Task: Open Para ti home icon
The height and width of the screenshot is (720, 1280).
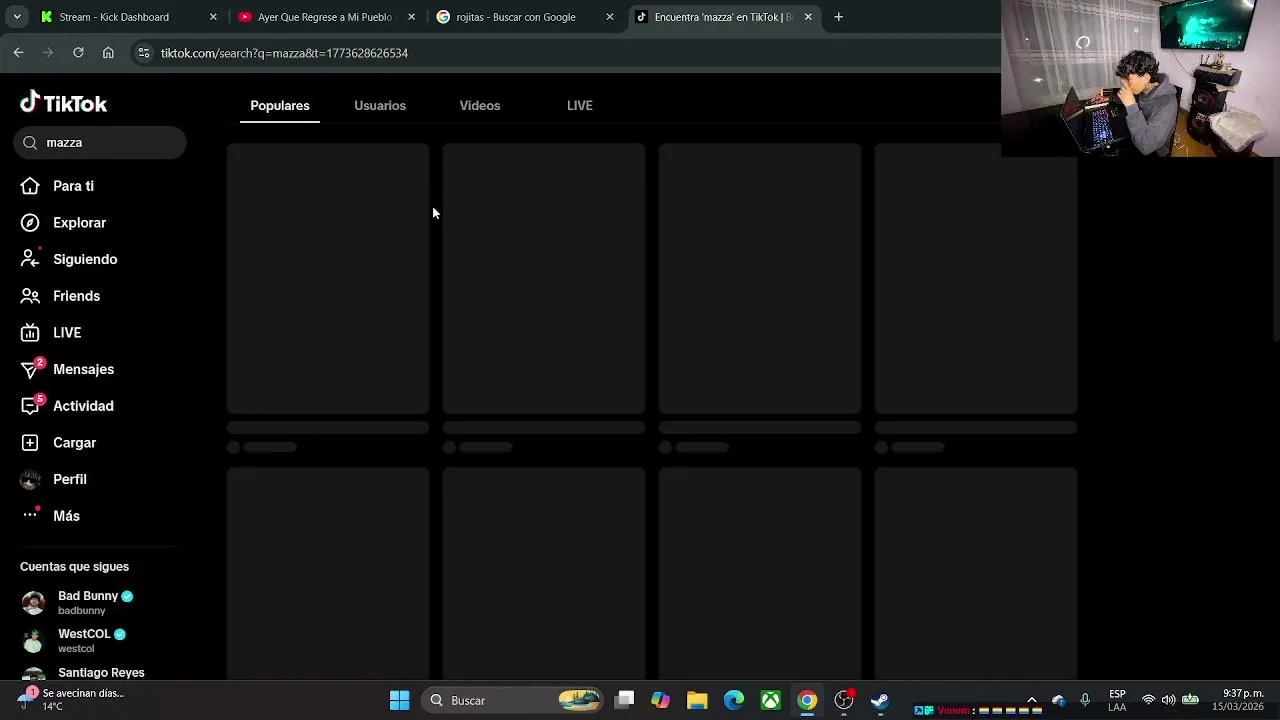Action: (30, 186)
